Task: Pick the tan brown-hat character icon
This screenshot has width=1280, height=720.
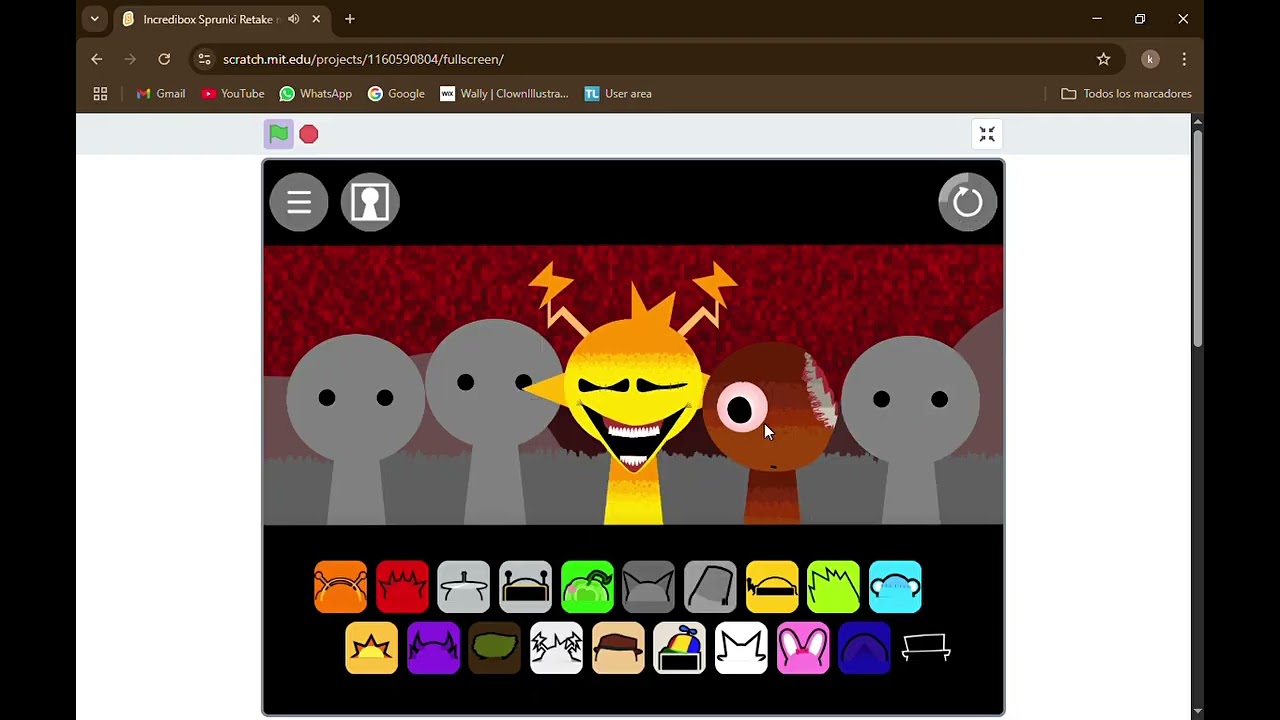Action: pyautogui.click(x=618, y=648)
